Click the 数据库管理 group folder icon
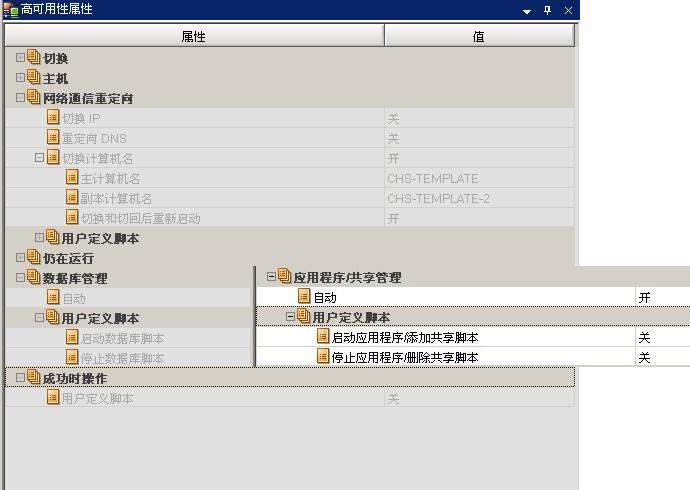Image resolution: width=690 pixels, height=490 pixels. pyautogui.click(x=33, y=277)
